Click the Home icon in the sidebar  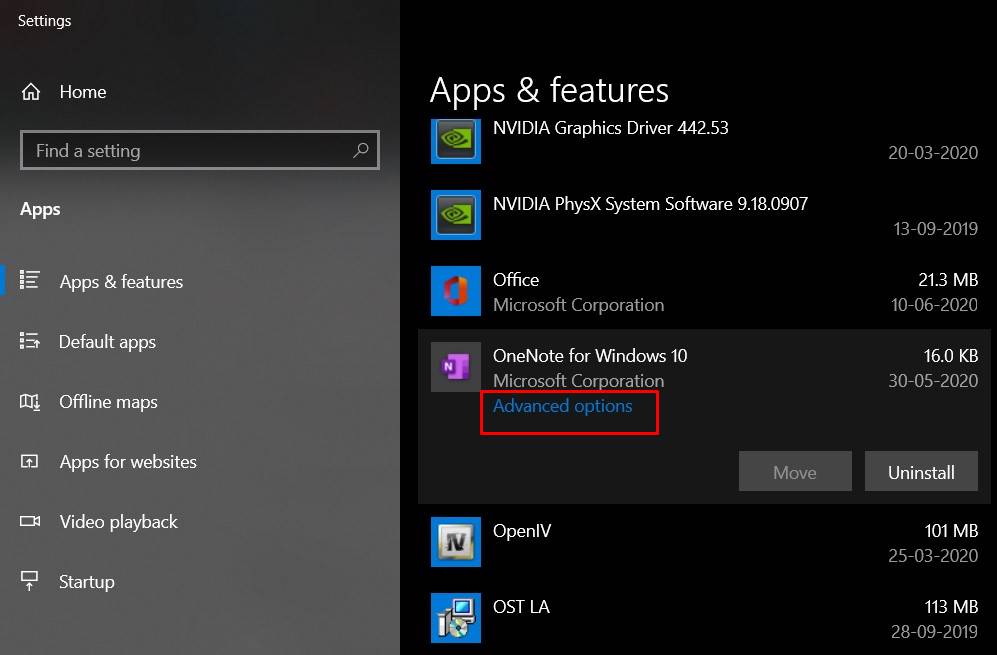tap(31, 92)
